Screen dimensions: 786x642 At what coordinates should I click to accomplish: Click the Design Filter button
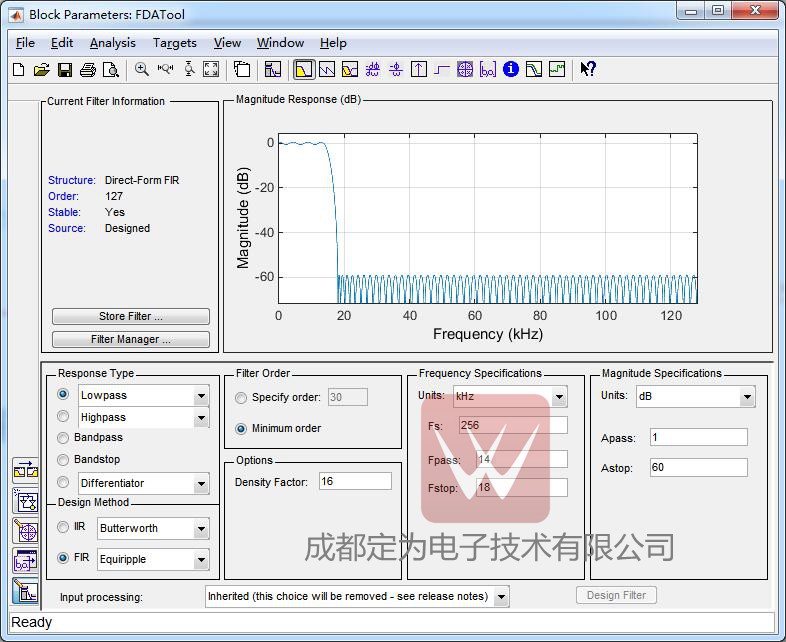(x=616, y=595)
